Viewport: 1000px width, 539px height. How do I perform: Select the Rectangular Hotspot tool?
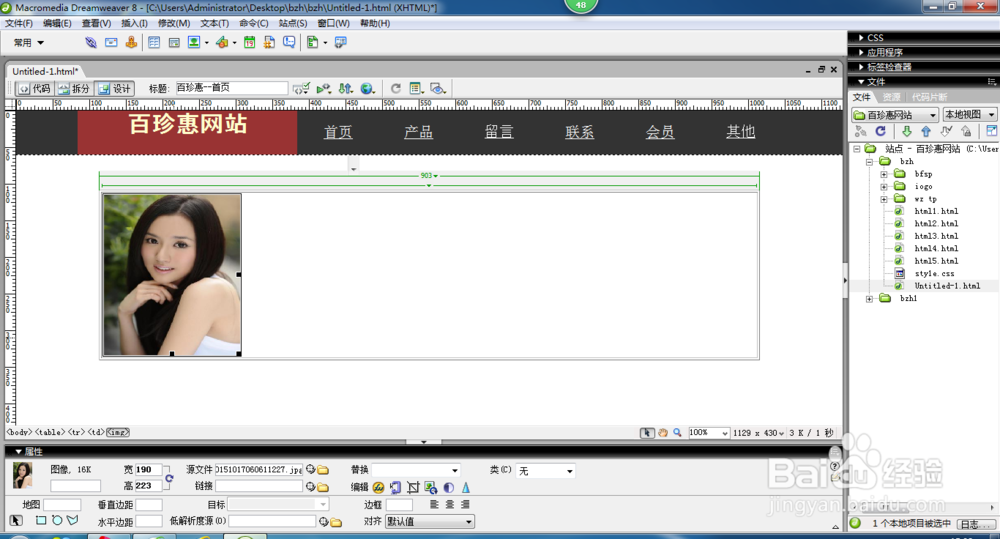click(x=41, y=521)
